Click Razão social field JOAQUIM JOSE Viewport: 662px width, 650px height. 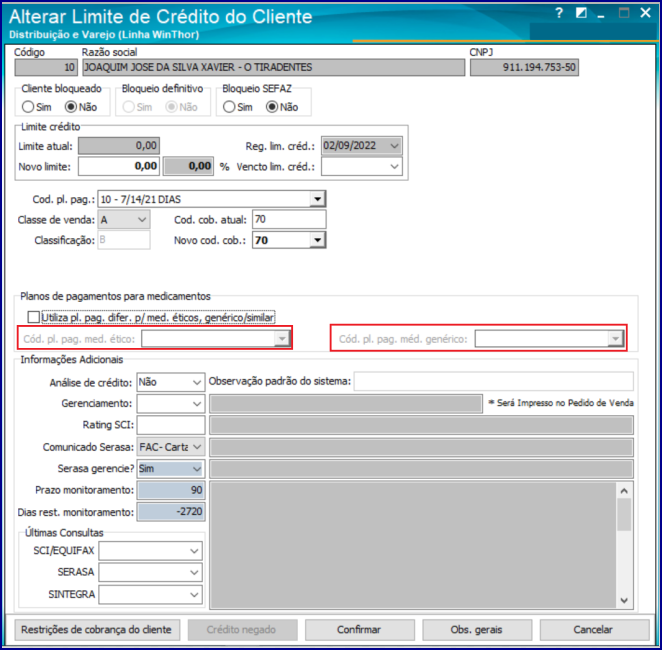pyautogui.click(x=274, y=68)
